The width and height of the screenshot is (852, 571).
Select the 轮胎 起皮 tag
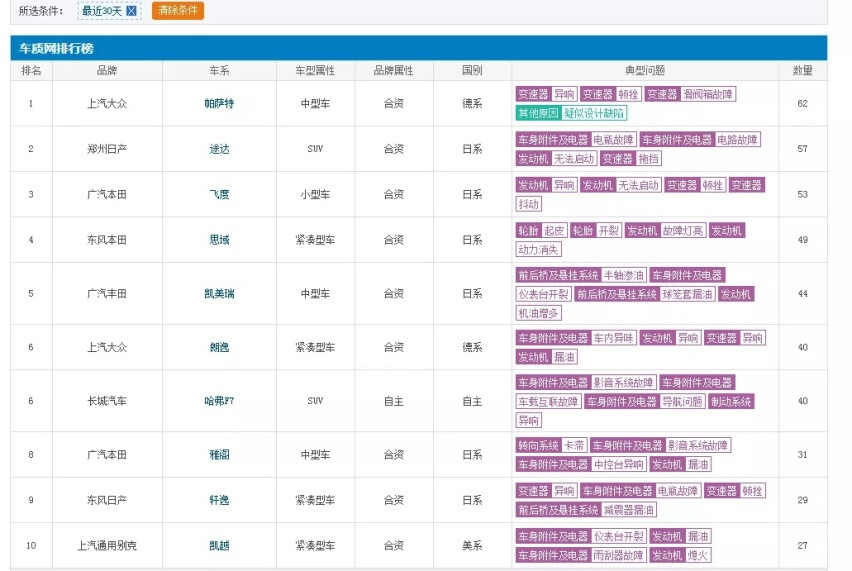click(x=541, y=230)
